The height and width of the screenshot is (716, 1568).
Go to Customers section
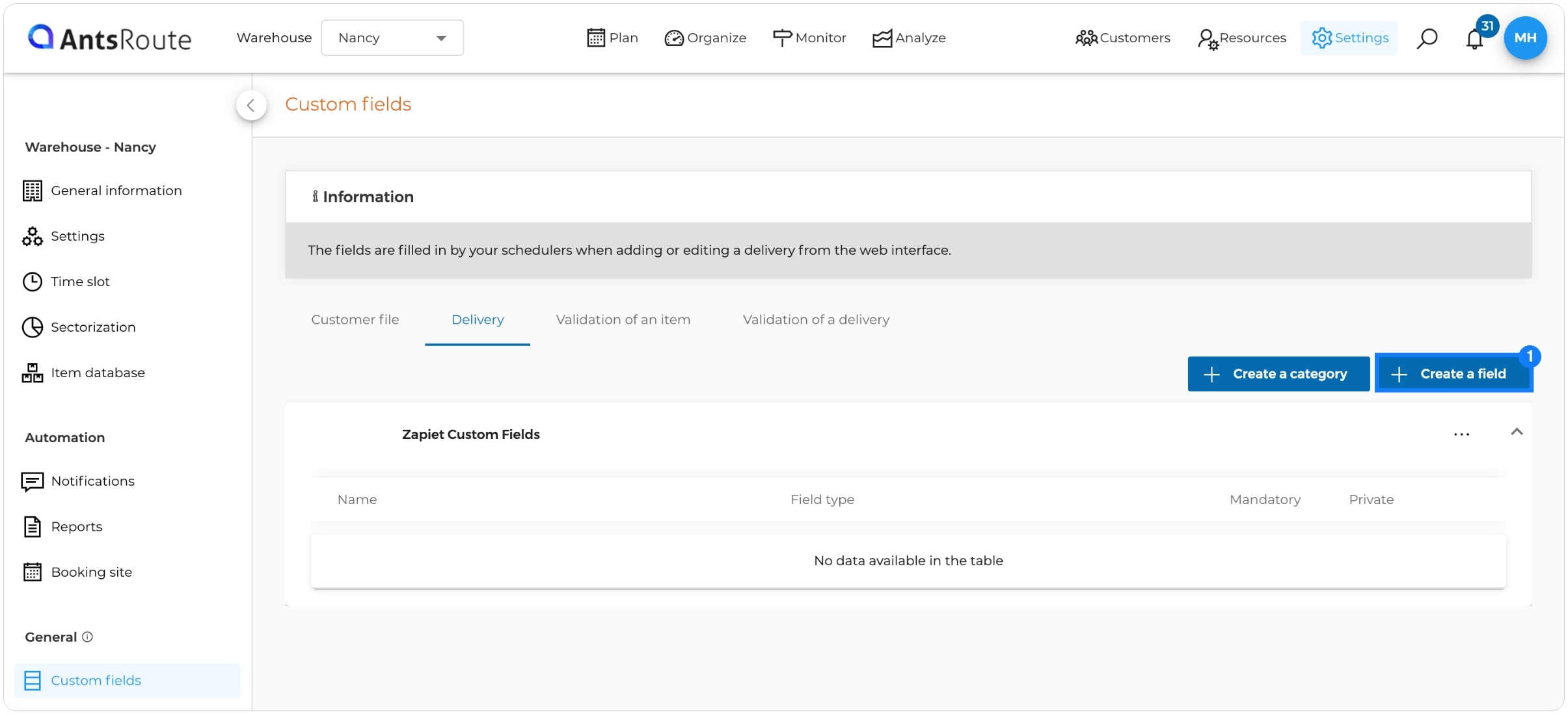(1122, 38)
